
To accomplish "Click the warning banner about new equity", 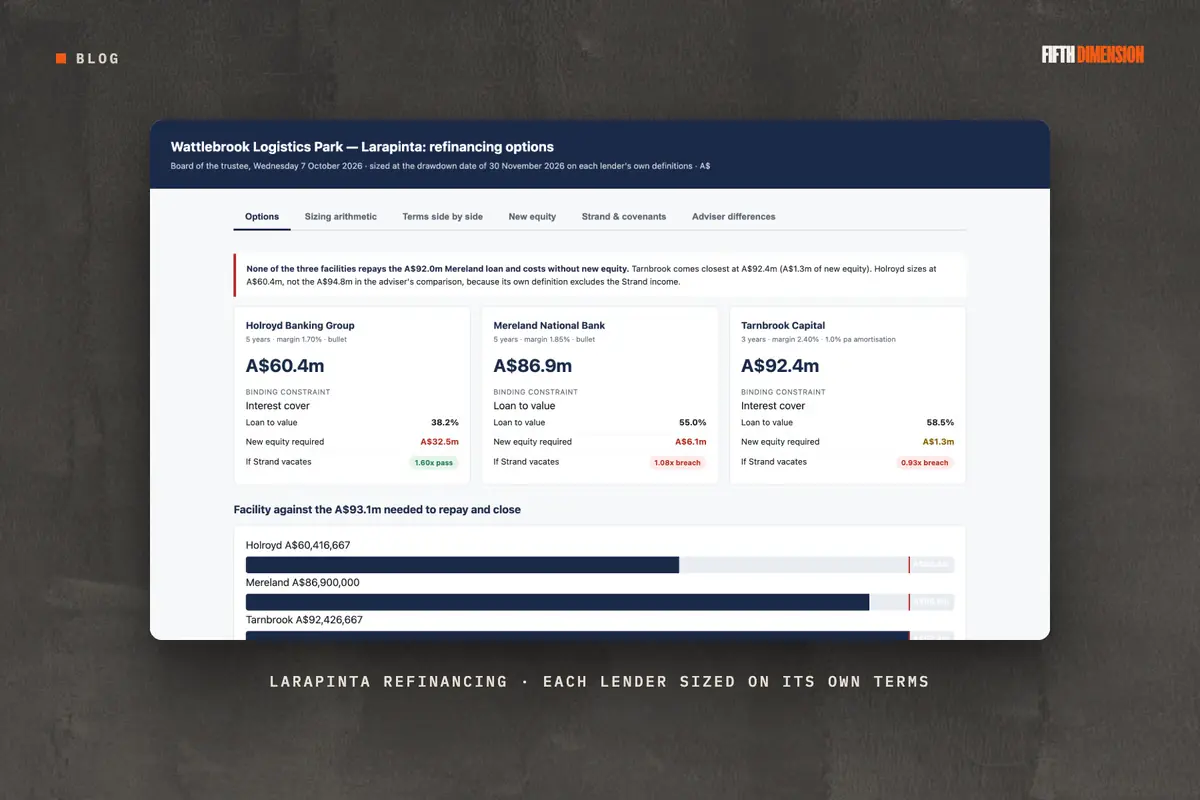I will click(x=600, y=275).
